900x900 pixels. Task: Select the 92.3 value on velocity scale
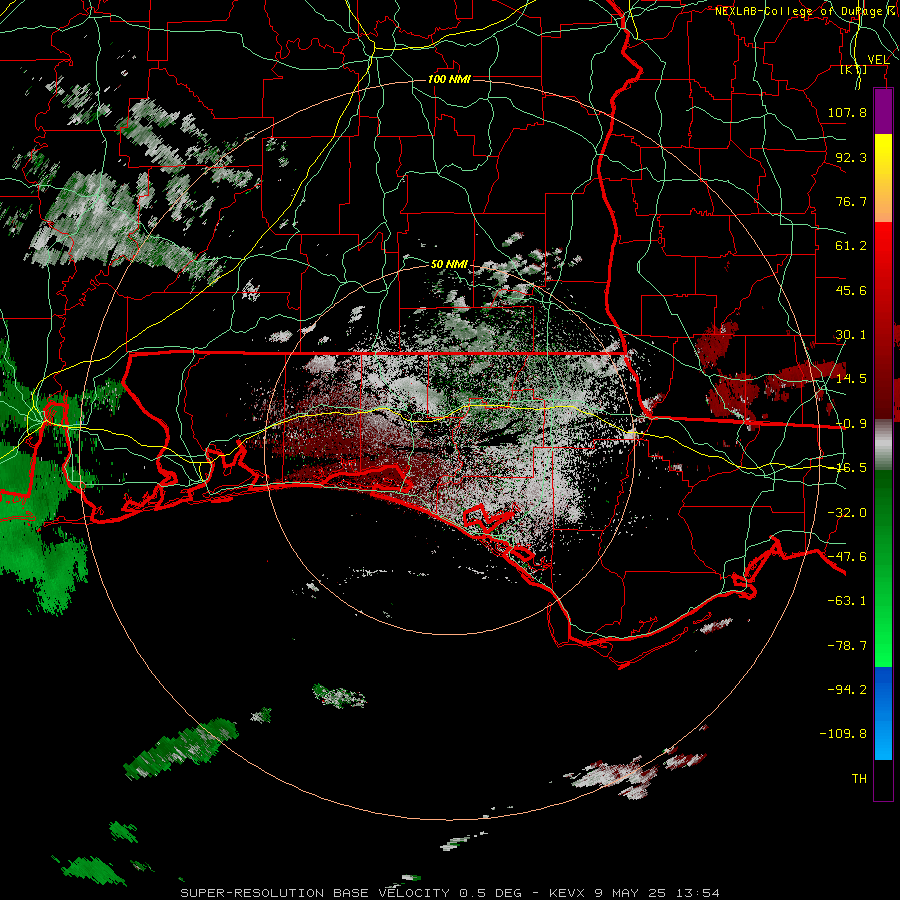tap(851, 157)
